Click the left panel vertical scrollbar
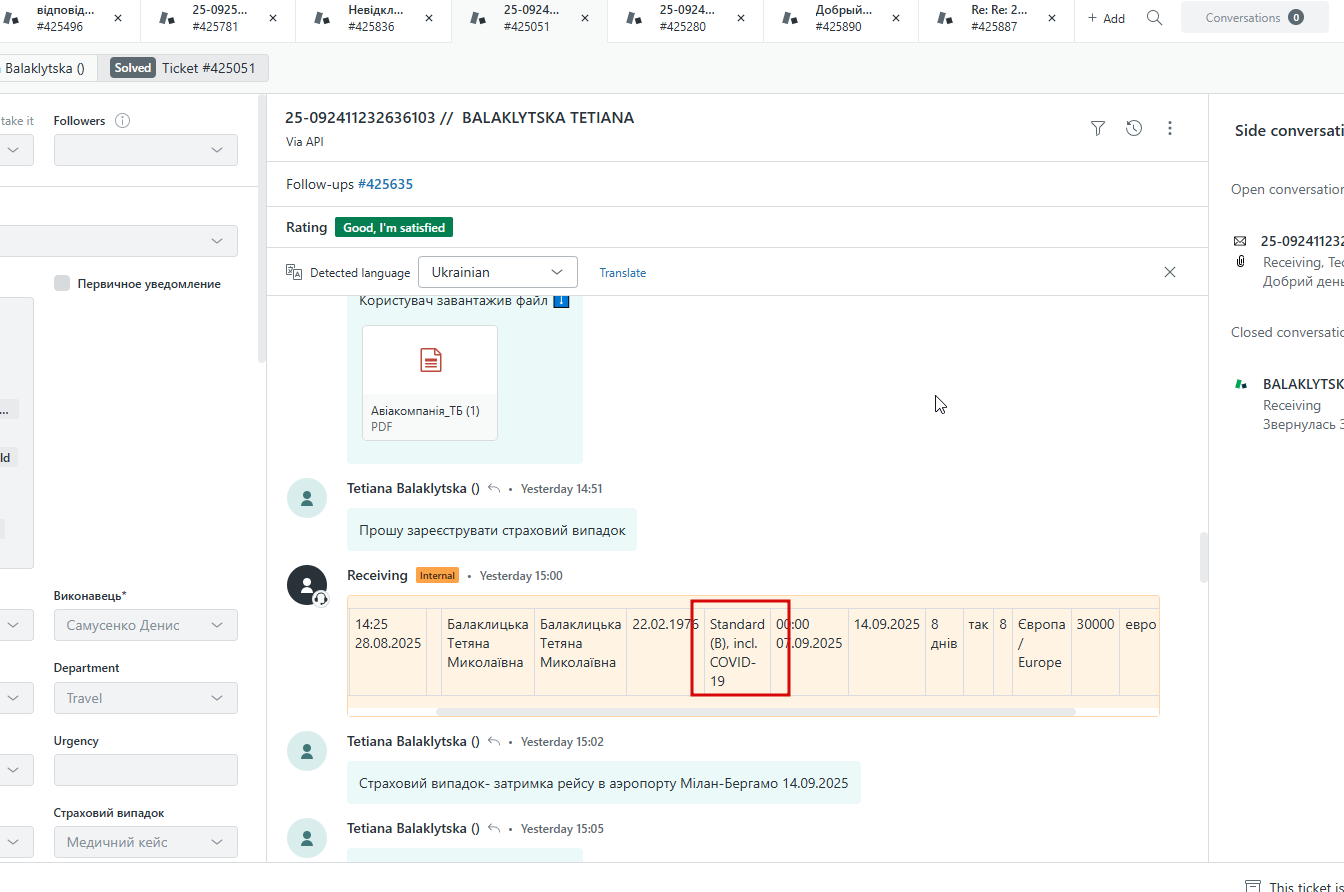1344x892 pixels. [262, 228]
